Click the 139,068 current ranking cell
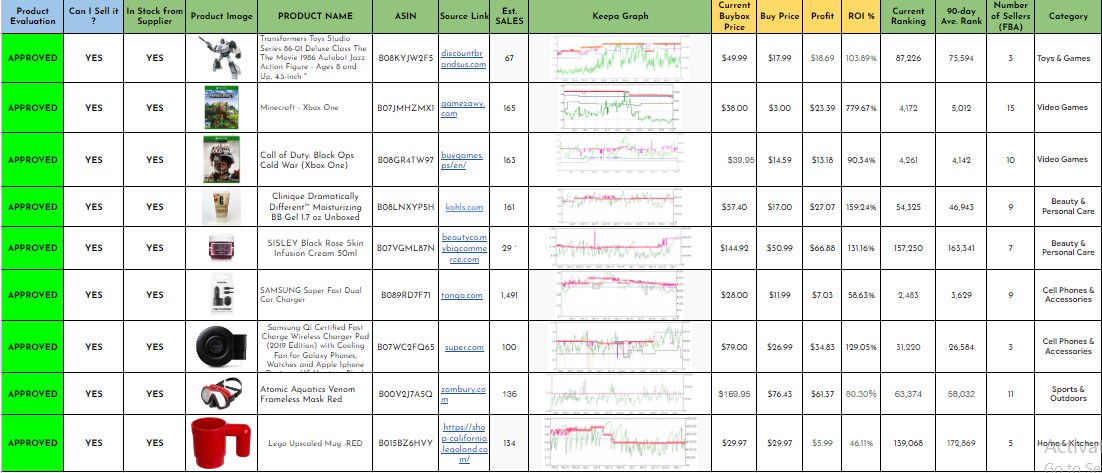 908,443
